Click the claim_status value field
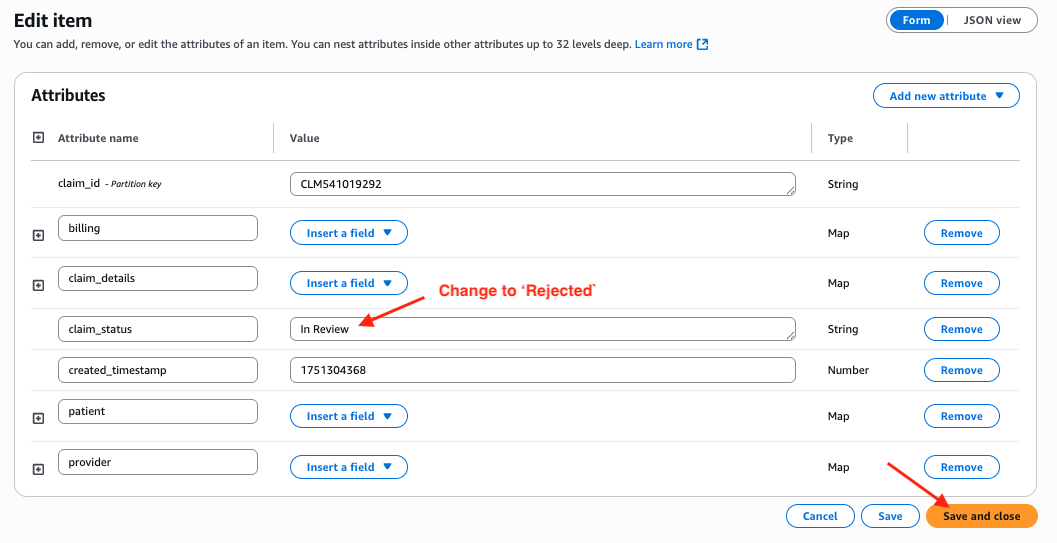Screen dimensions: 1057x543 pos(542,329)
